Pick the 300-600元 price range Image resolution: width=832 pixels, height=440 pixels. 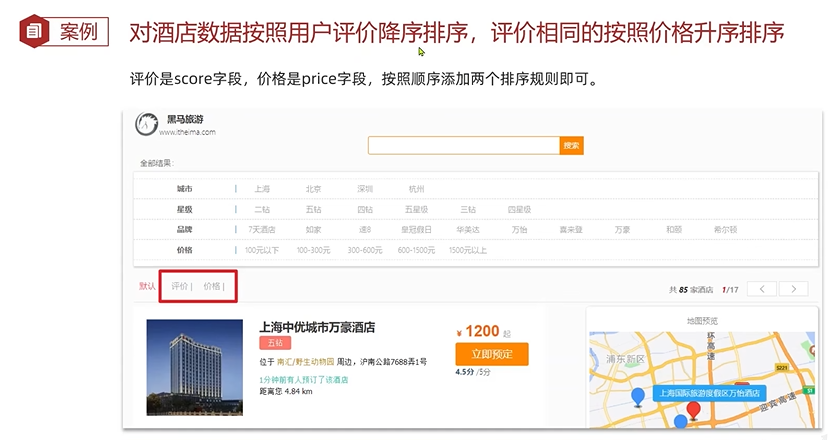coord(365,250)
